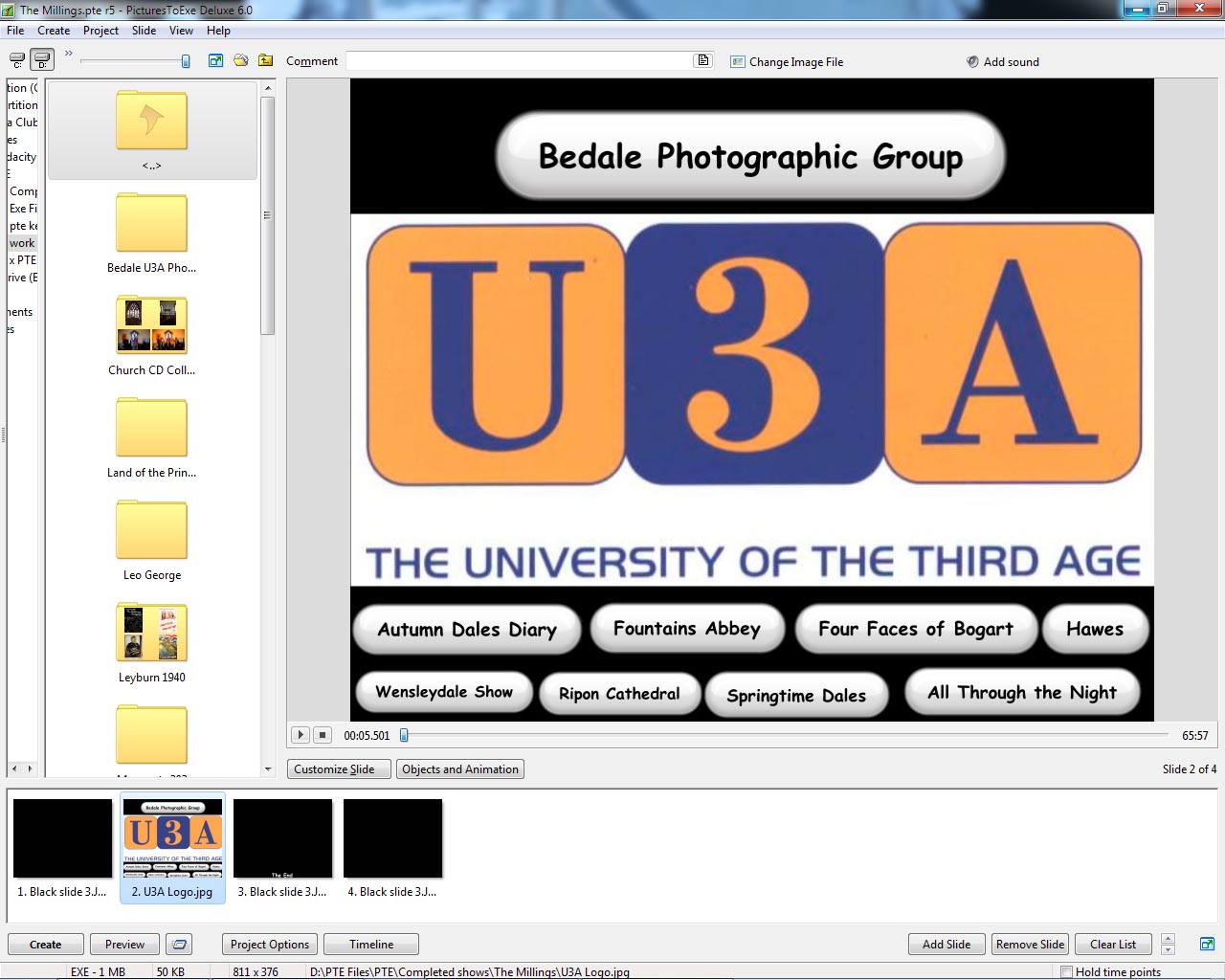Click Add Slide button
1225x980 pixels.
[947, 945]
